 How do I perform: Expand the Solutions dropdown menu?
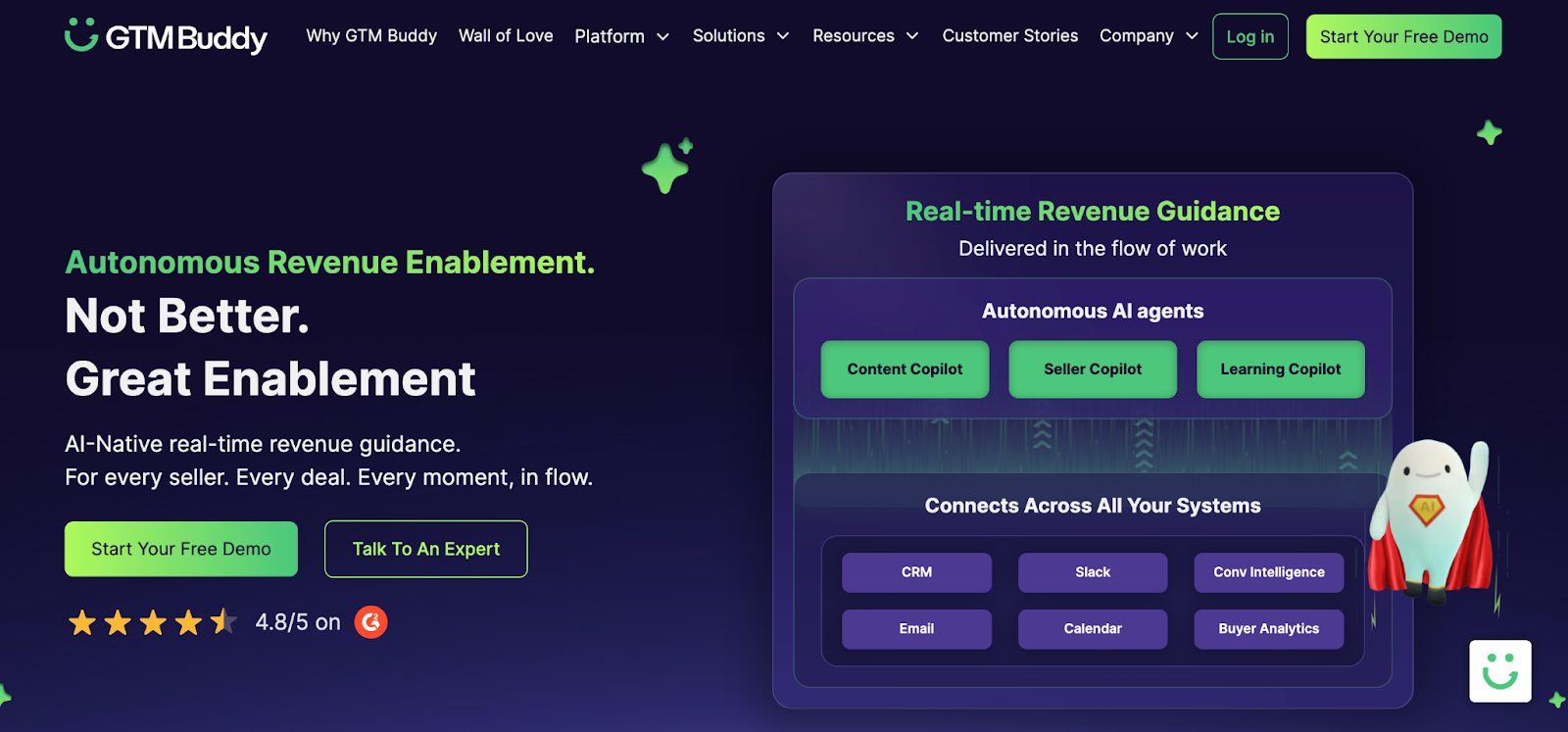click(x=741, y=36)
